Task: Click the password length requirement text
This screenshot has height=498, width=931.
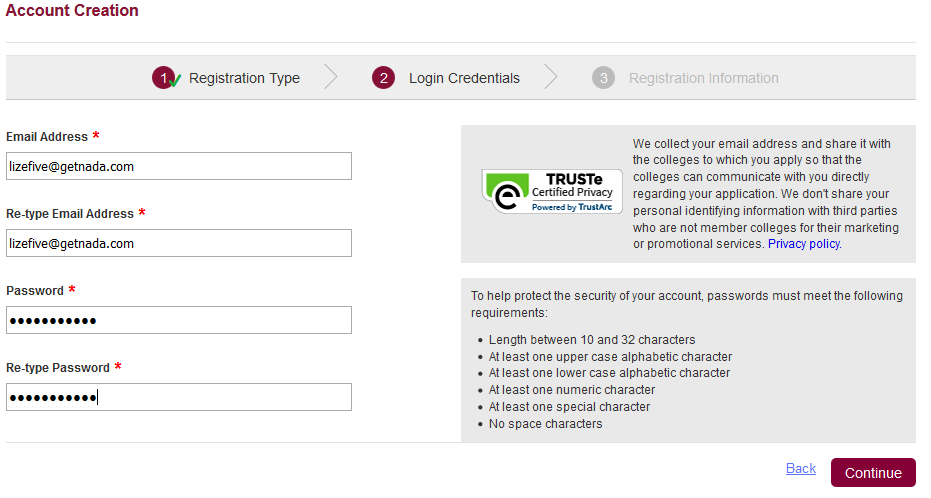Action: click(x=591, y=340)
